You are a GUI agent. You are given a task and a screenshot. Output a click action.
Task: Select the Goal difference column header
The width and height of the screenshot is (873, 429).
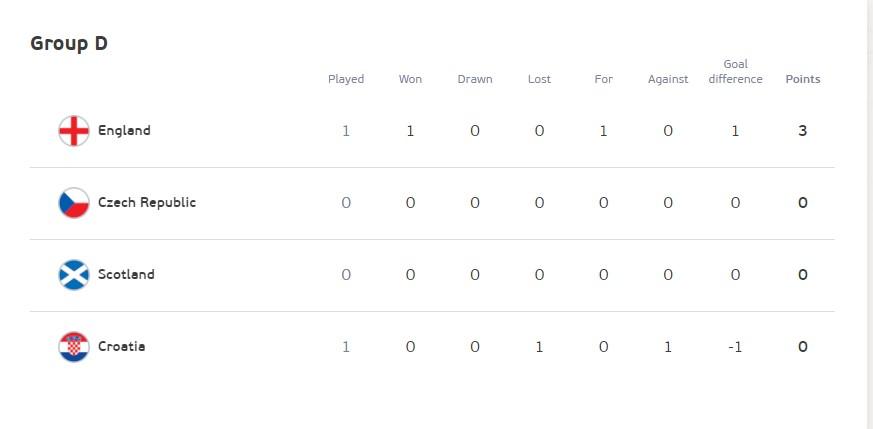(735, 72)
